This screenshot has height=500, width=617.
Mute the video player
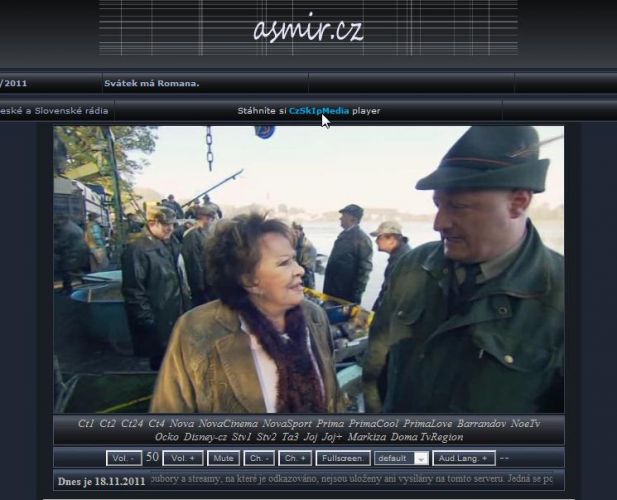pos(223,458)
